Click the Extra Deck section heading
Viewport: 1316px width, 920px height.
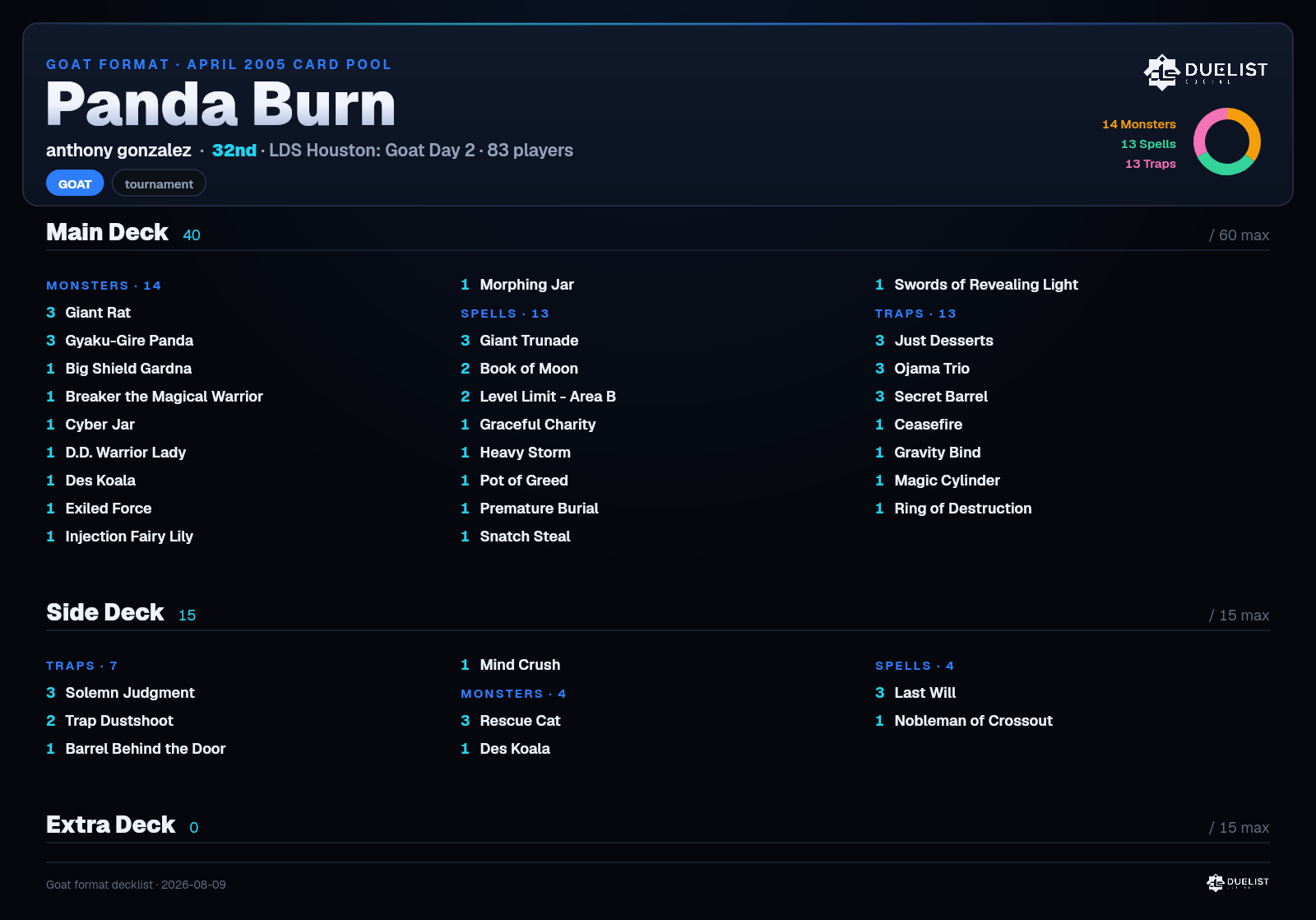111,825
